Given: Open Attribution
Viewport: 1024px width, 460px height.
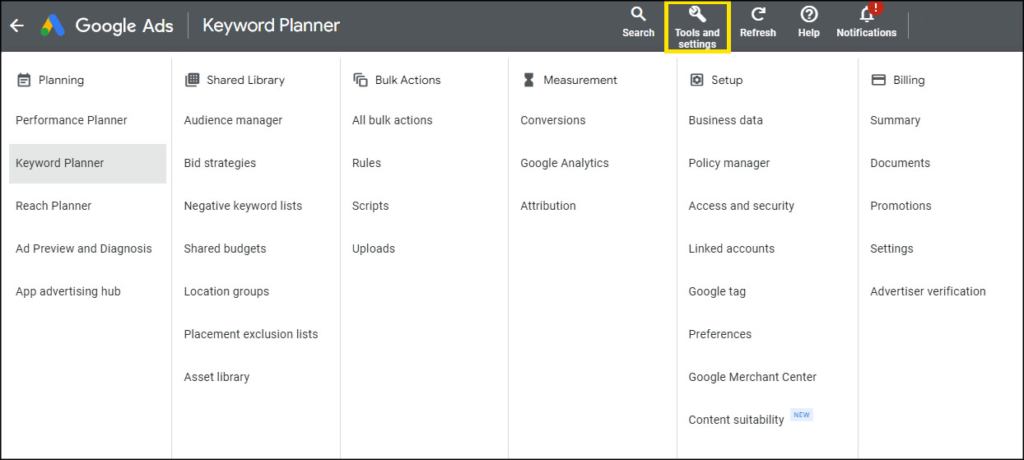Looking at the screenshot, I should pyautogui.click(x=548, y=206).
